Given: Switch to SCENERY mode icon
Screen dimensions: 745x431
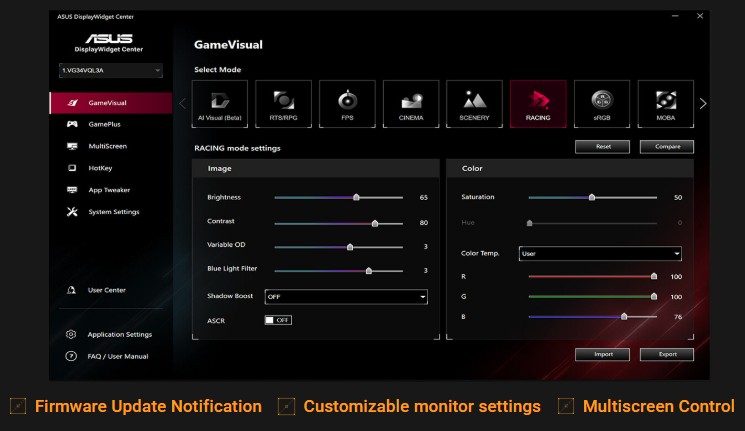Looking at the screenshot, I should (474, 103).
